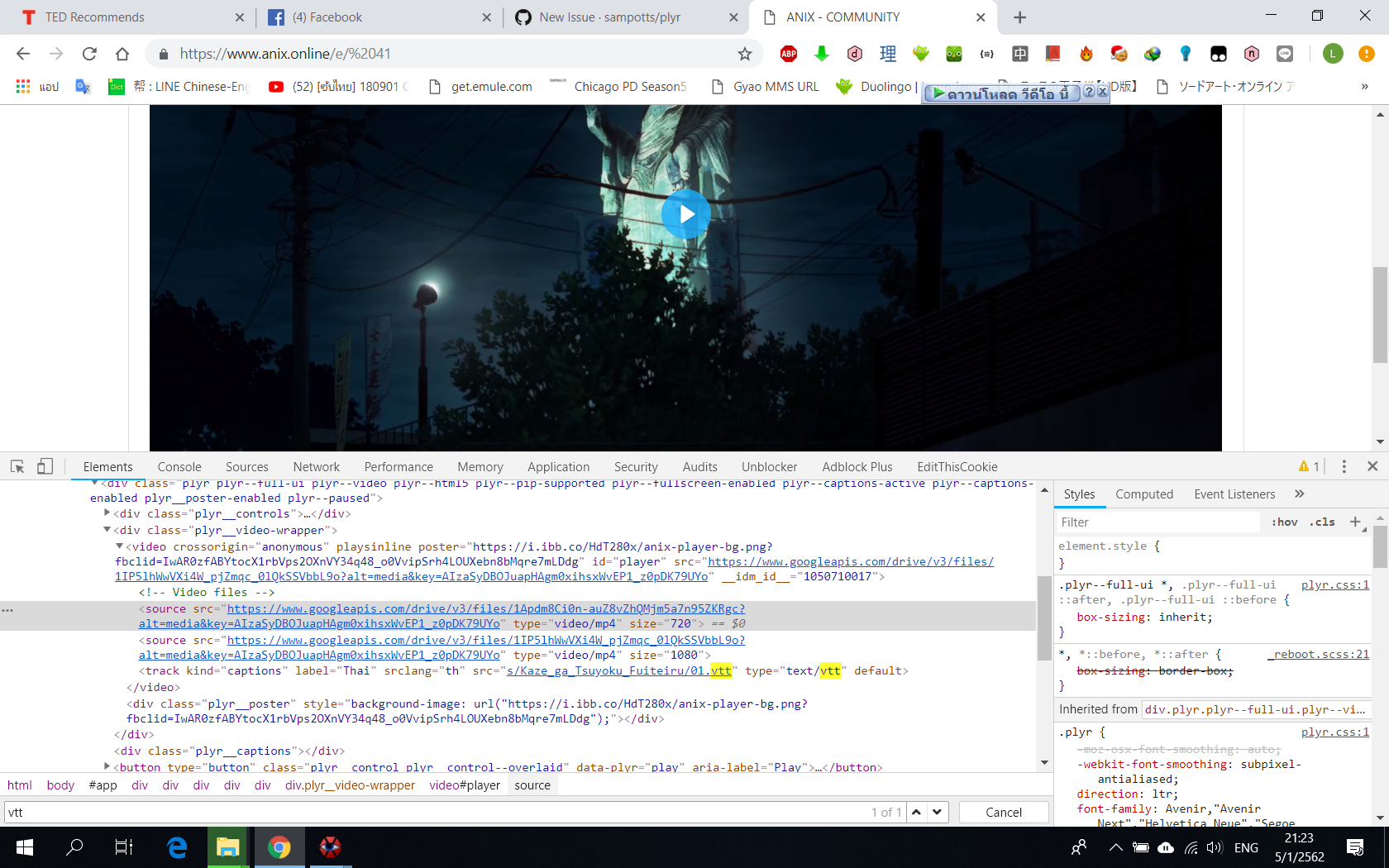
Task: Open the Adblock Plus DevTools tab
Action: (857, 467)
